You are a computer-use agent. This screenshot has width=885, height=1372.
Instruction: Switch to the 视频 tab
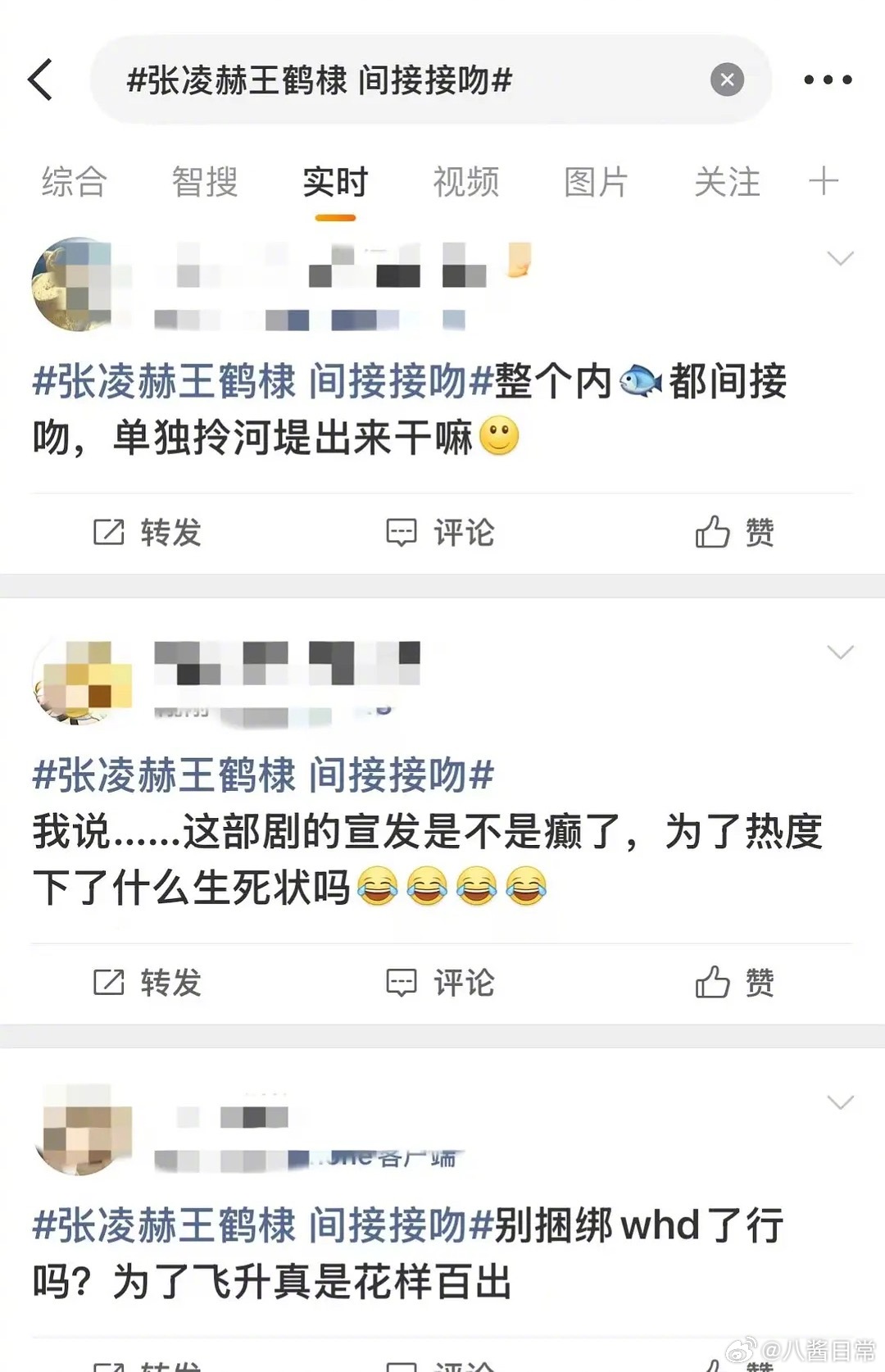click(465, 182)
